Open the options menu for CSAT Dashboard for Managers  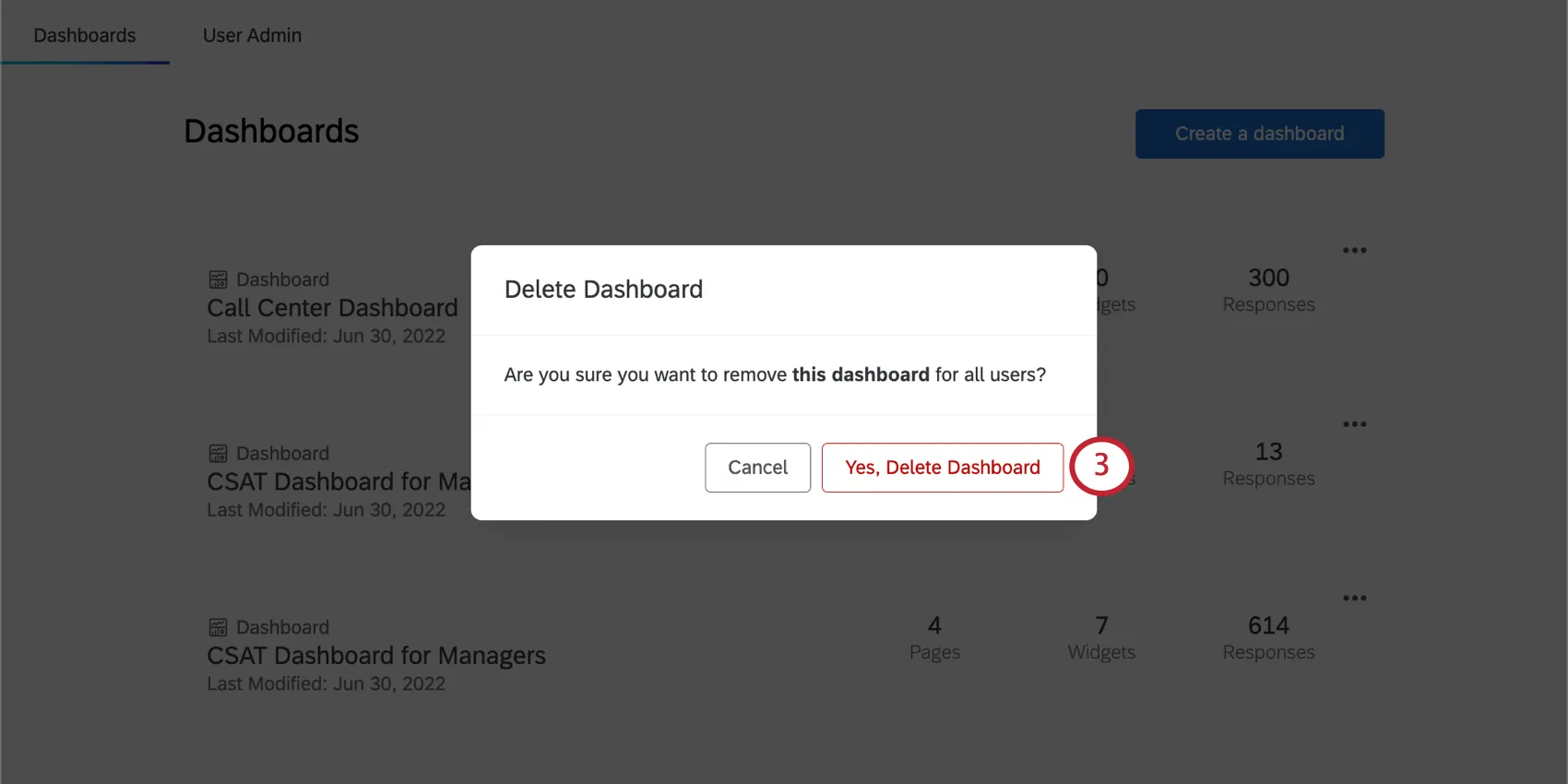1355,597
